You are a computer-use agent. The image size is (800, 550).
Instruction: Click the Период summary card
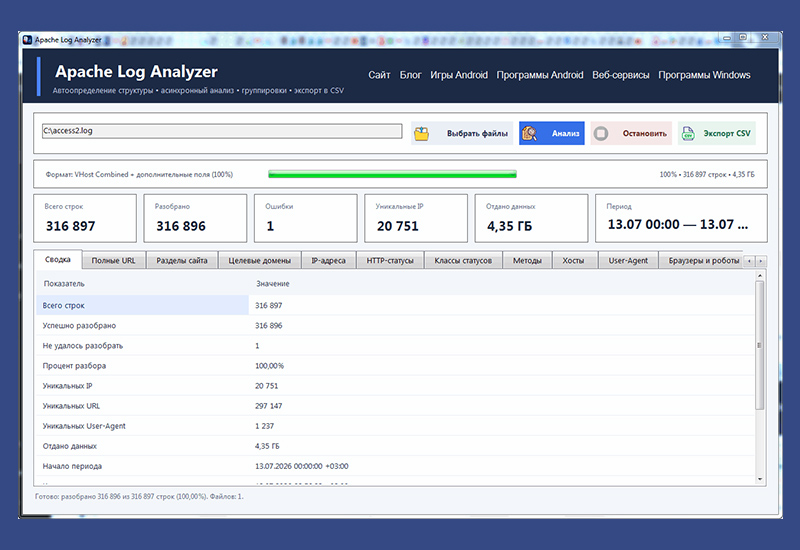pos(681,218)
